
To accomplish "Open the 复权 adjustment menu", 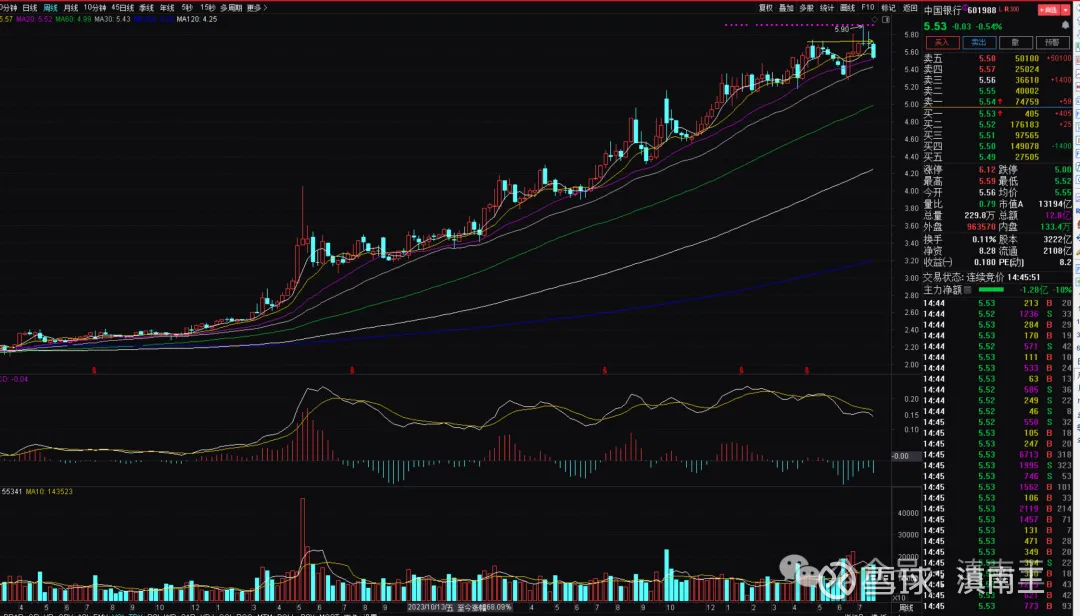I will (x=765, y=8).
